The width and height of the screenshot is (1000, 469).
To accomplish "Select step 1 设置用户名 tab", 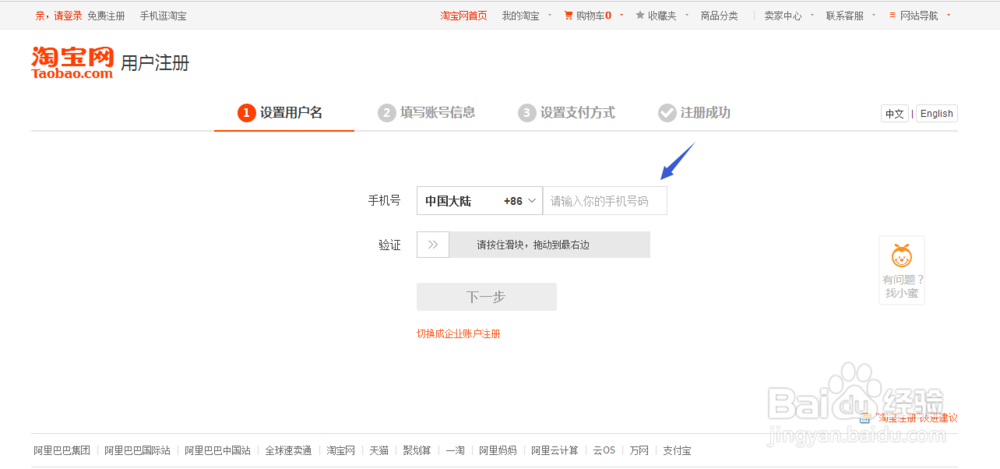I will (281, 114).
